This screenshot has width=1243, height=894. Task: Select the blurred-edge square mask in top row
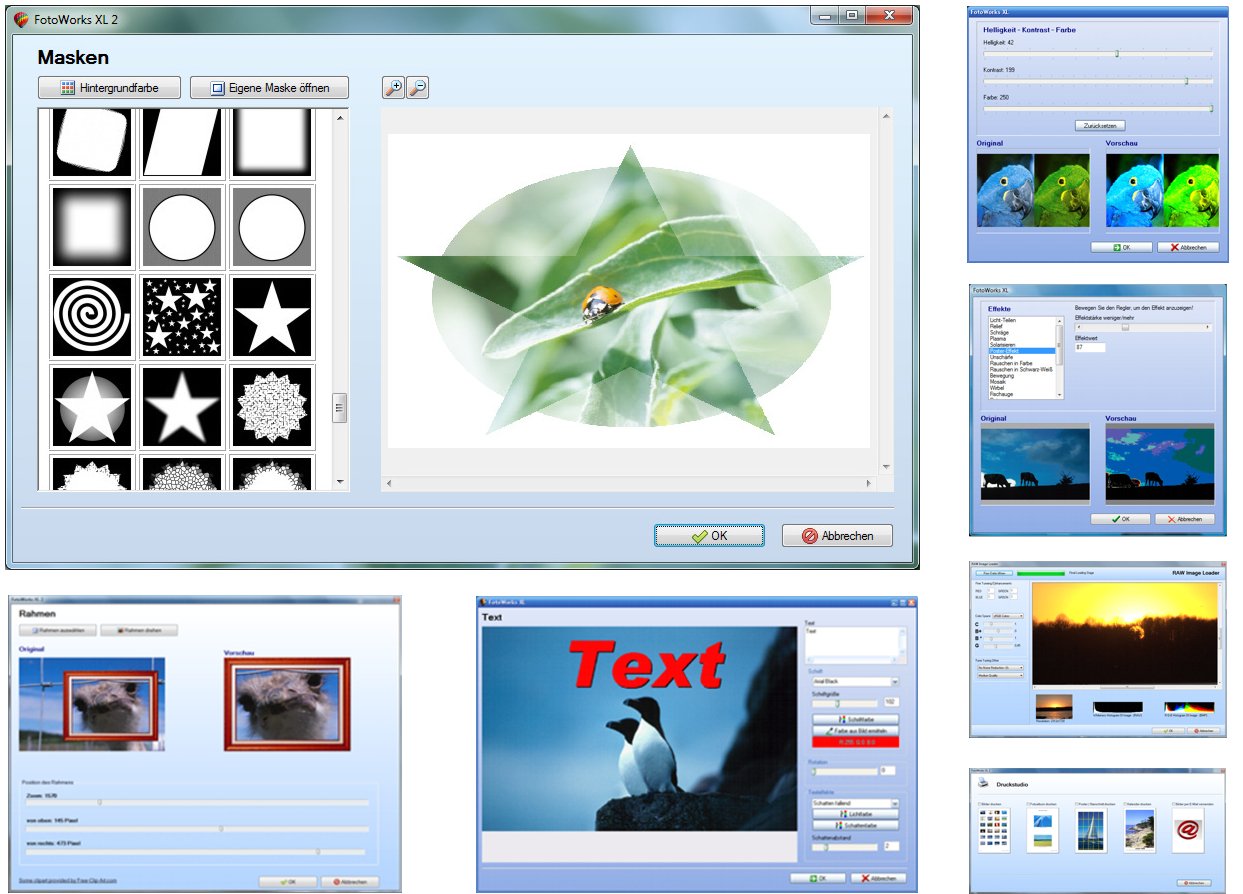[273, 143]
